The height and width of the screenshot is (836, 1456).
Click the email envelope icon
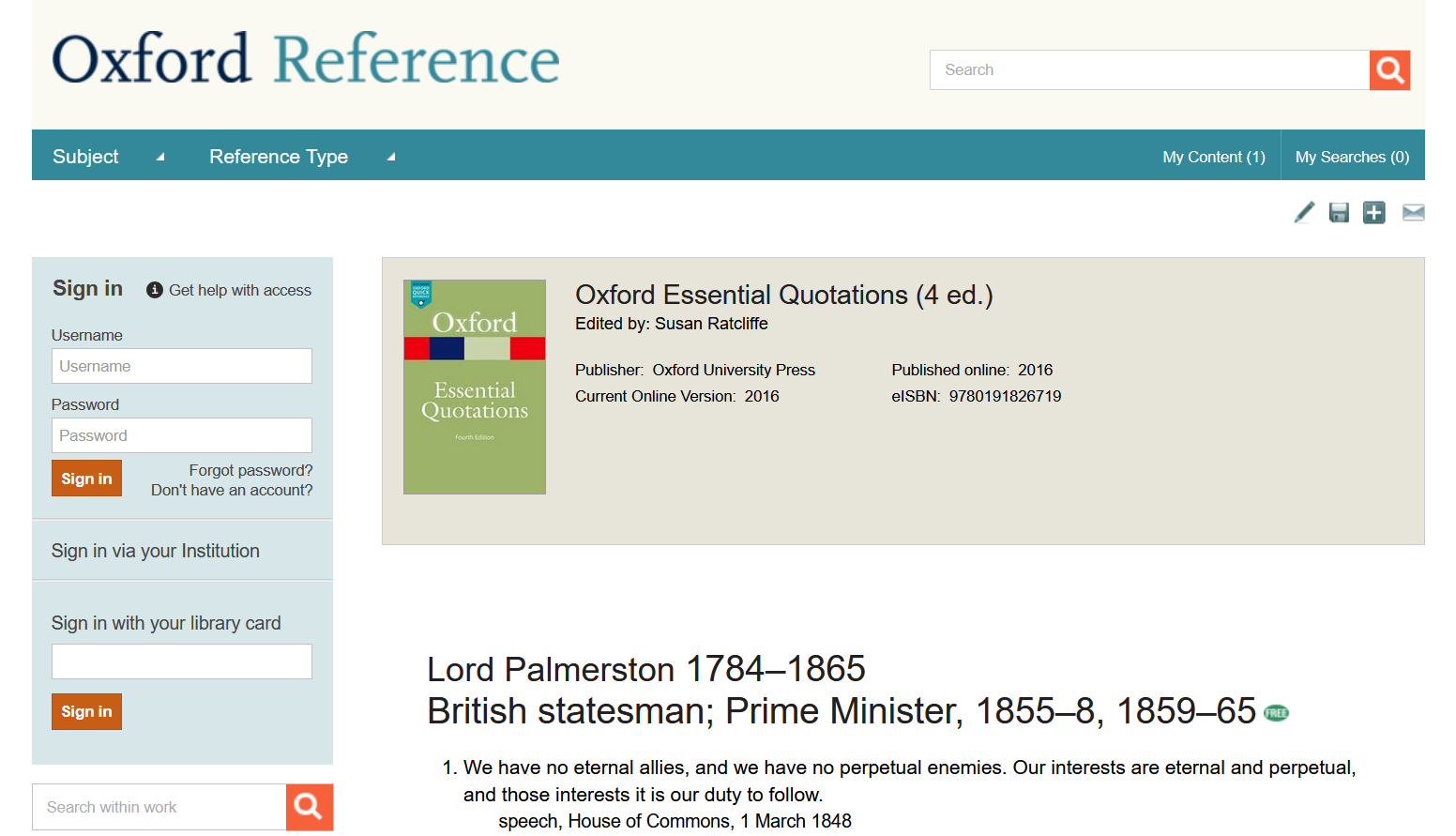point(1413,213)
